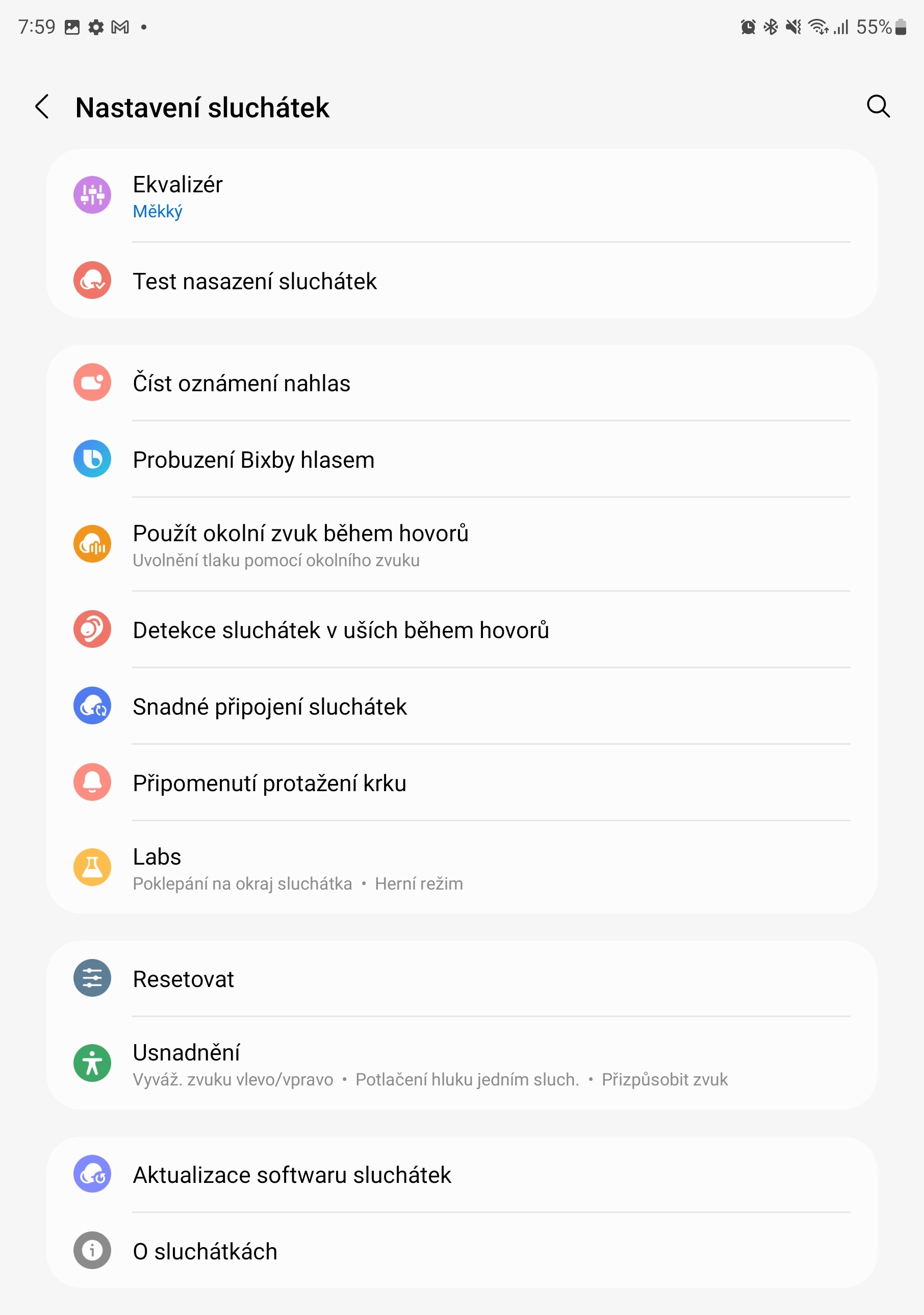Tap Herní režim under Labs
924x1315 pixels.
point(420,883)
